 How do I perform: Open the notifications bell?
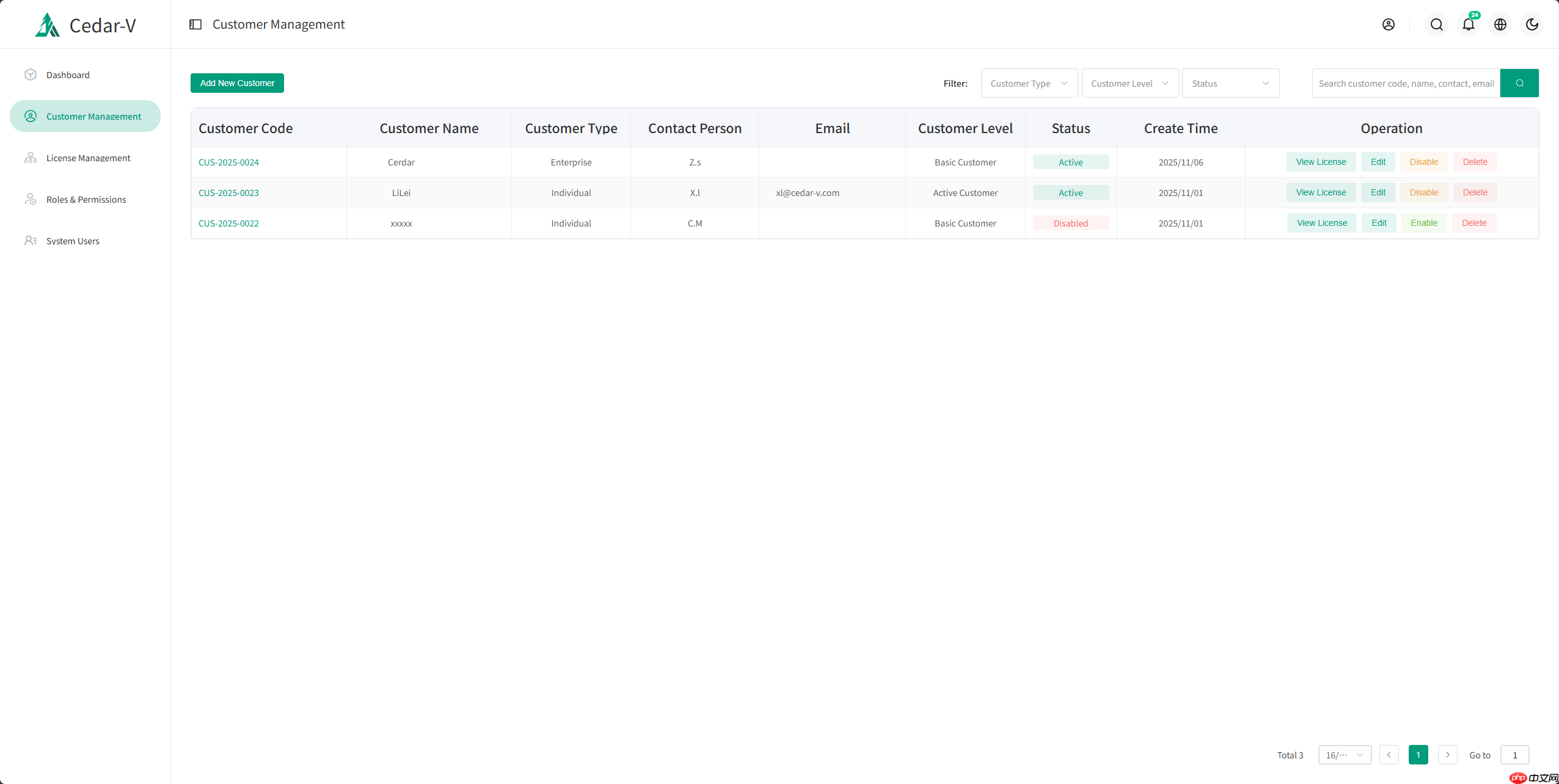coord(1469,24)
